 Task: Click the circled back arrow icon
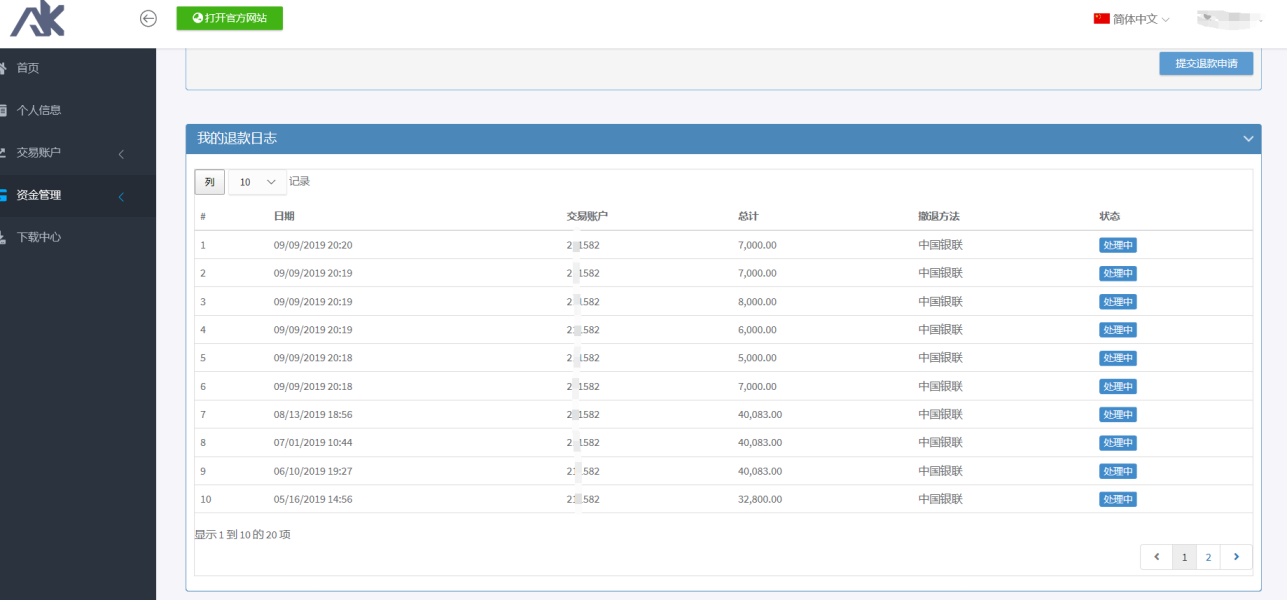pos(148,18)
